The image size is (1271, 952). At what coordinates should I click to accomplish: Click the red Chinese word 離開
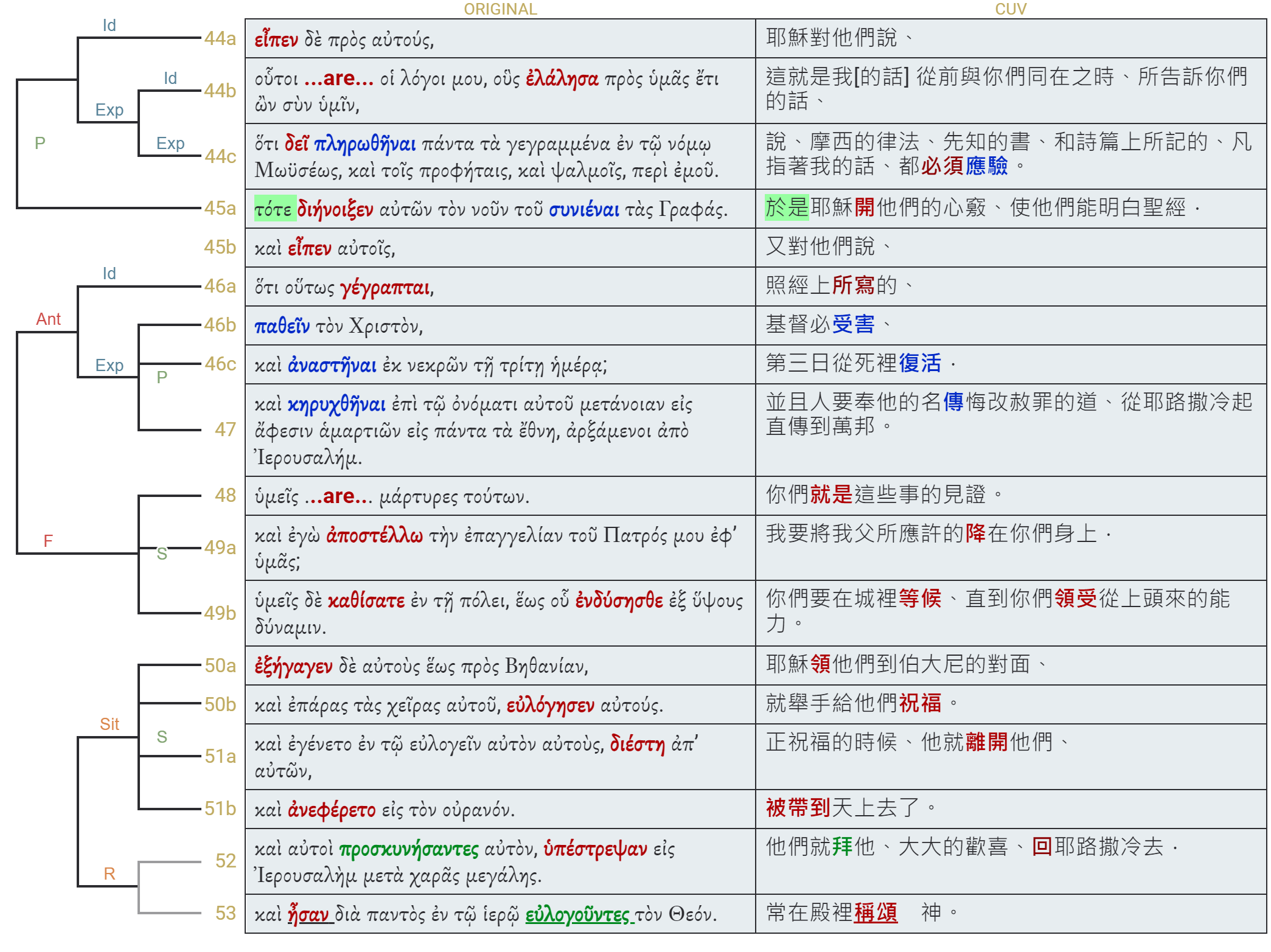tap(987, 742)
